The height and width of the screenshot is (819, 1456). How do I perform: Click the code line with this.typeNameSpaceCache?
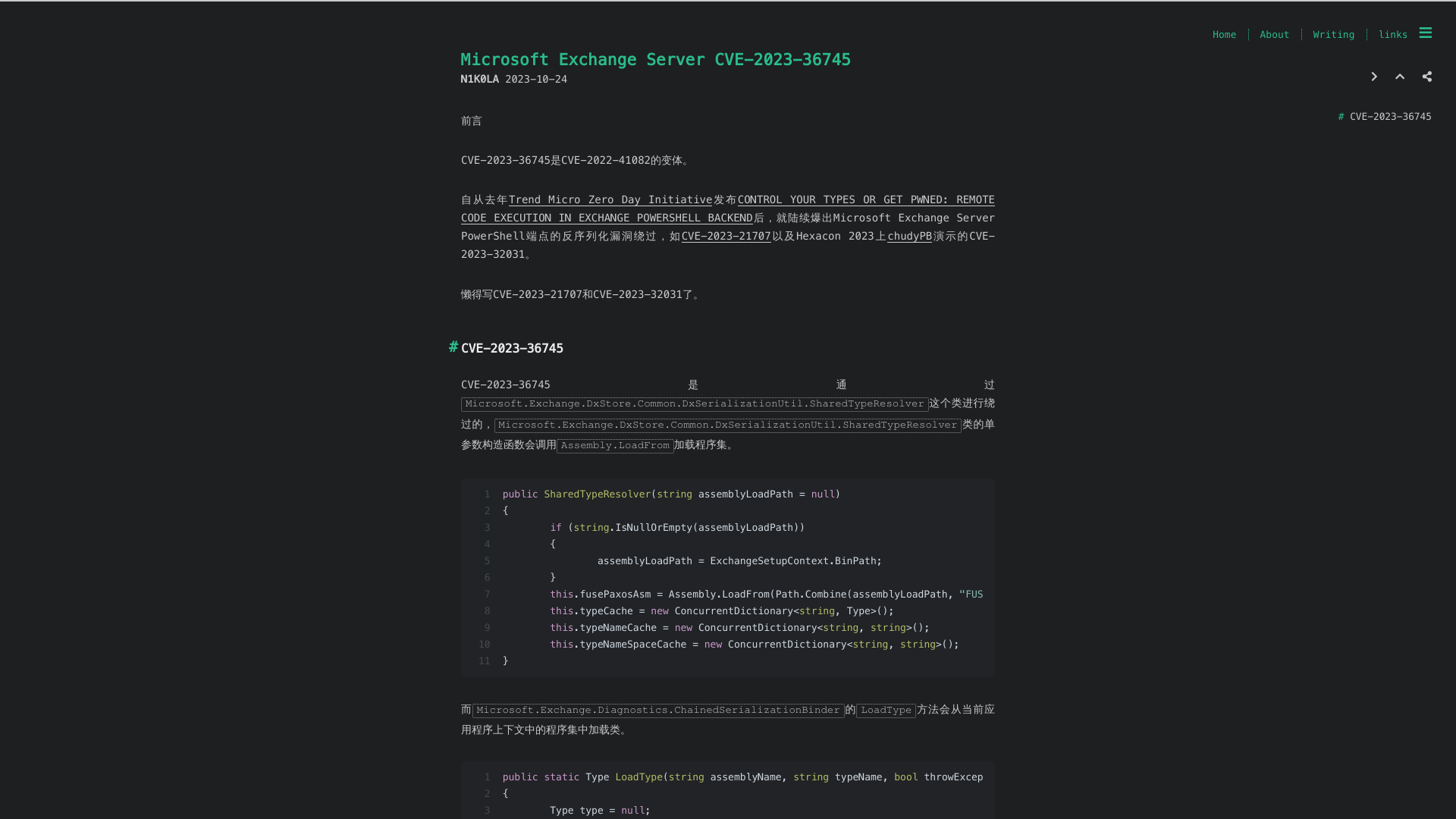pos(755,645)
